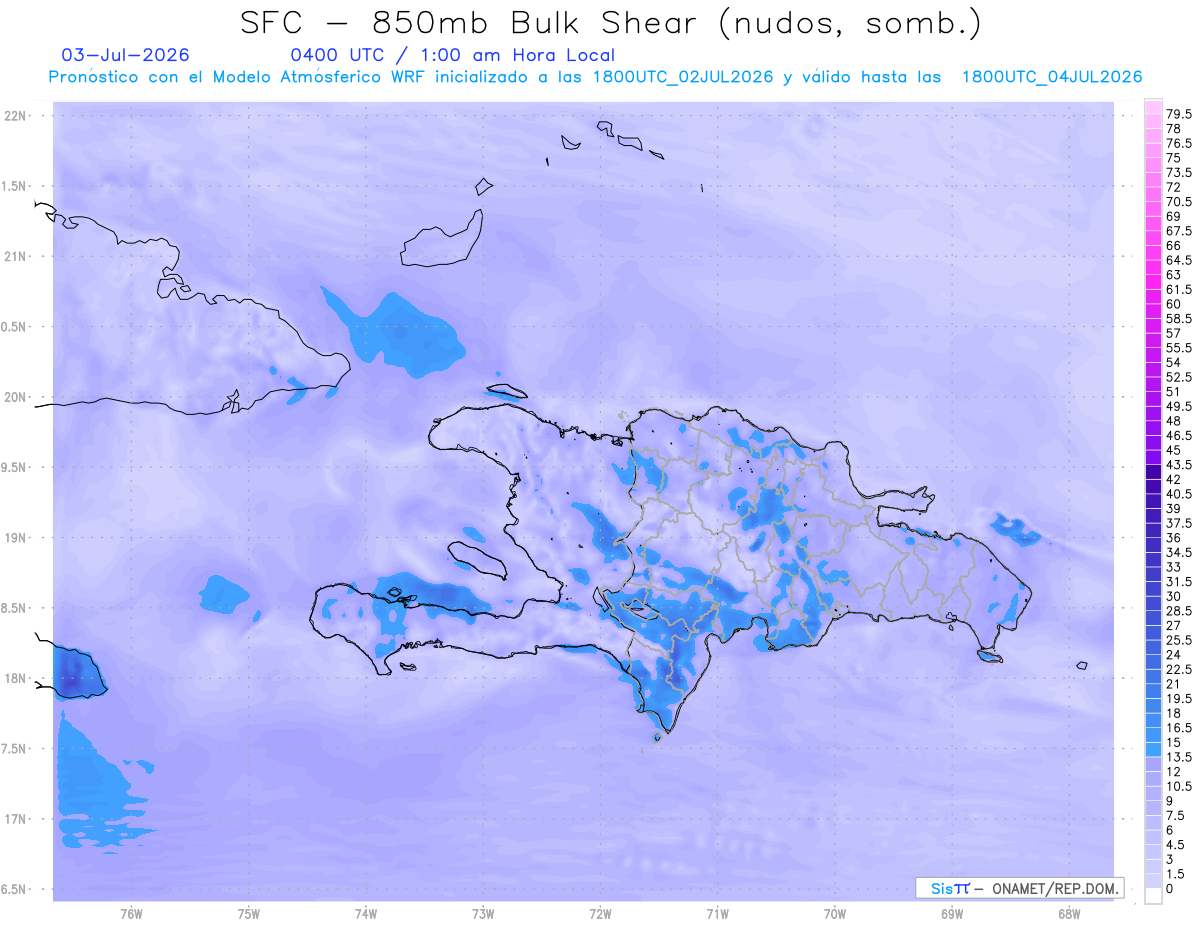Screen dimensions: 1200x927
Task: Click colorbar value '19.5'
Action: pyautogui.click(x=1179, y=698)
